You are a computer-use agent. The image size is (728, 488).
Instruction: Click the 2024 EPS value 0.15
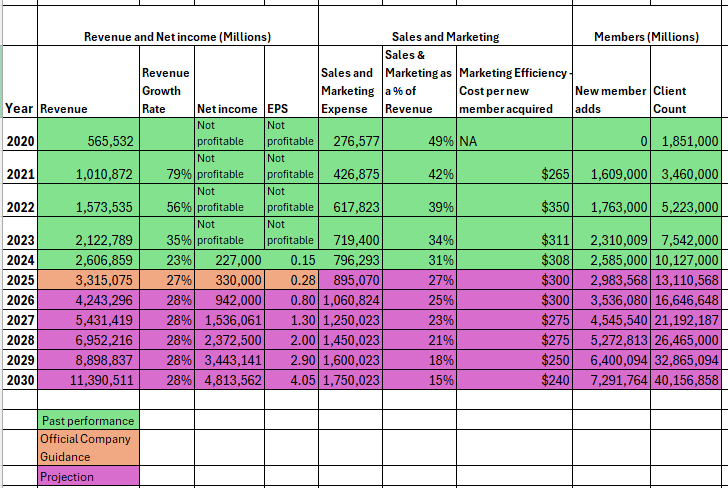(x=292, y=260)
